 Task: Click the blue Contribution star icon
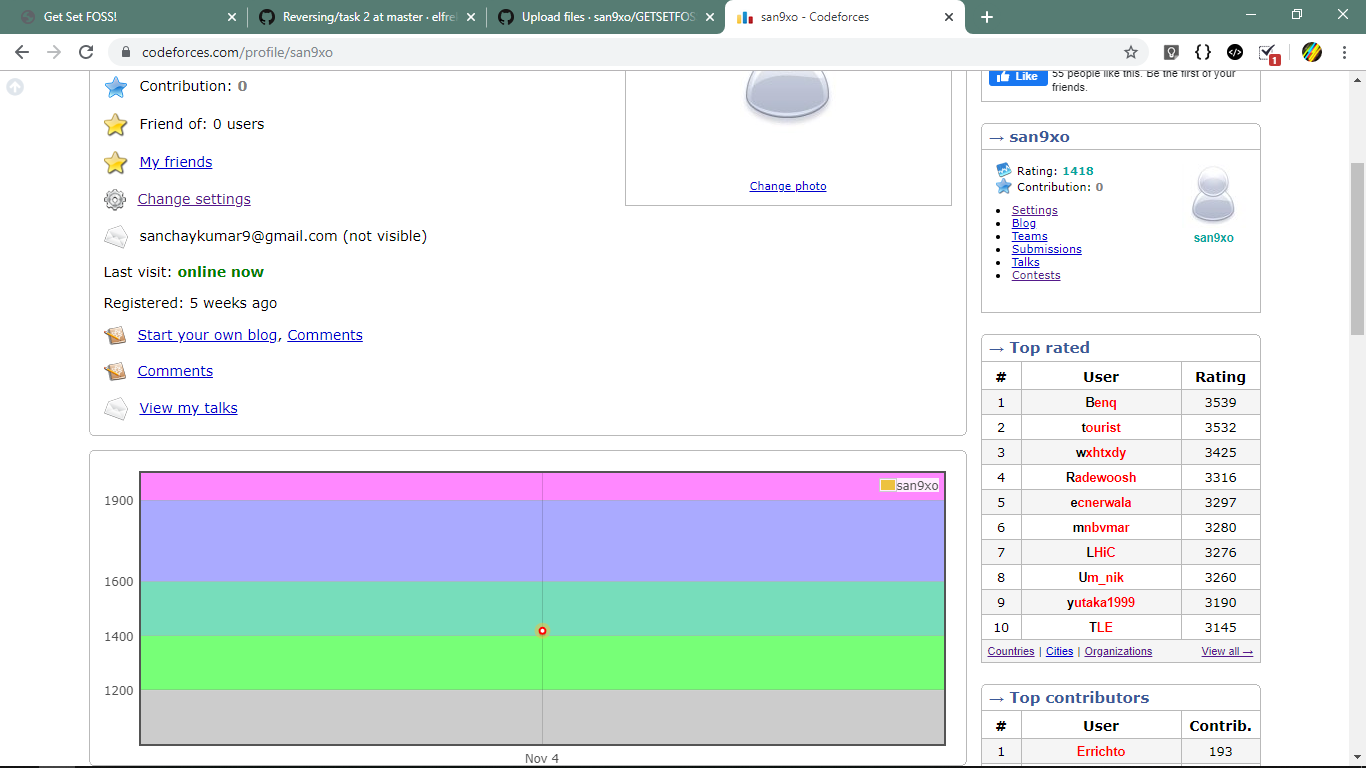(x=116, y=87)
